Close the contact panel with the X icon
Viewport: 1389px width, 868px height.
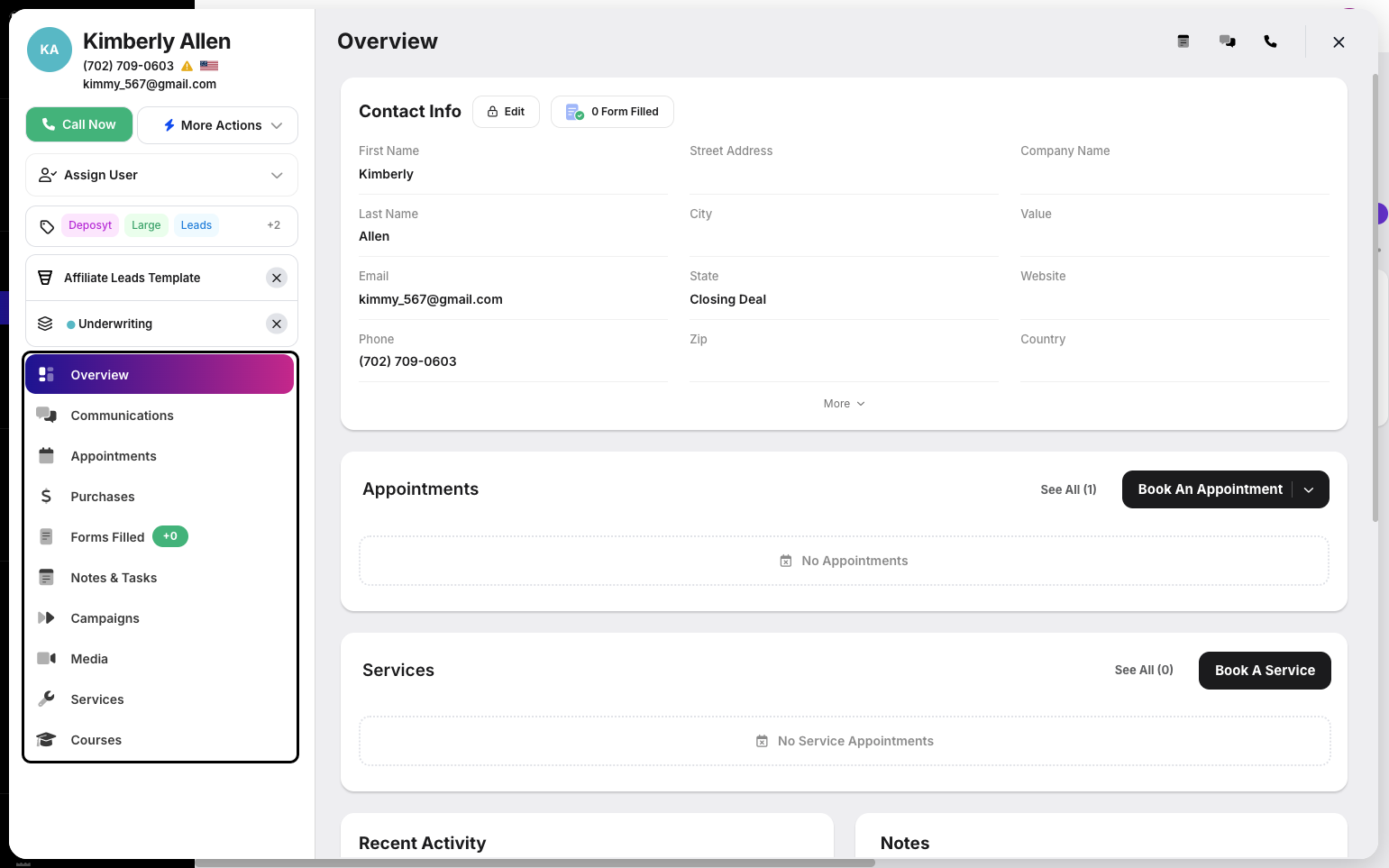click(1339, 42)
